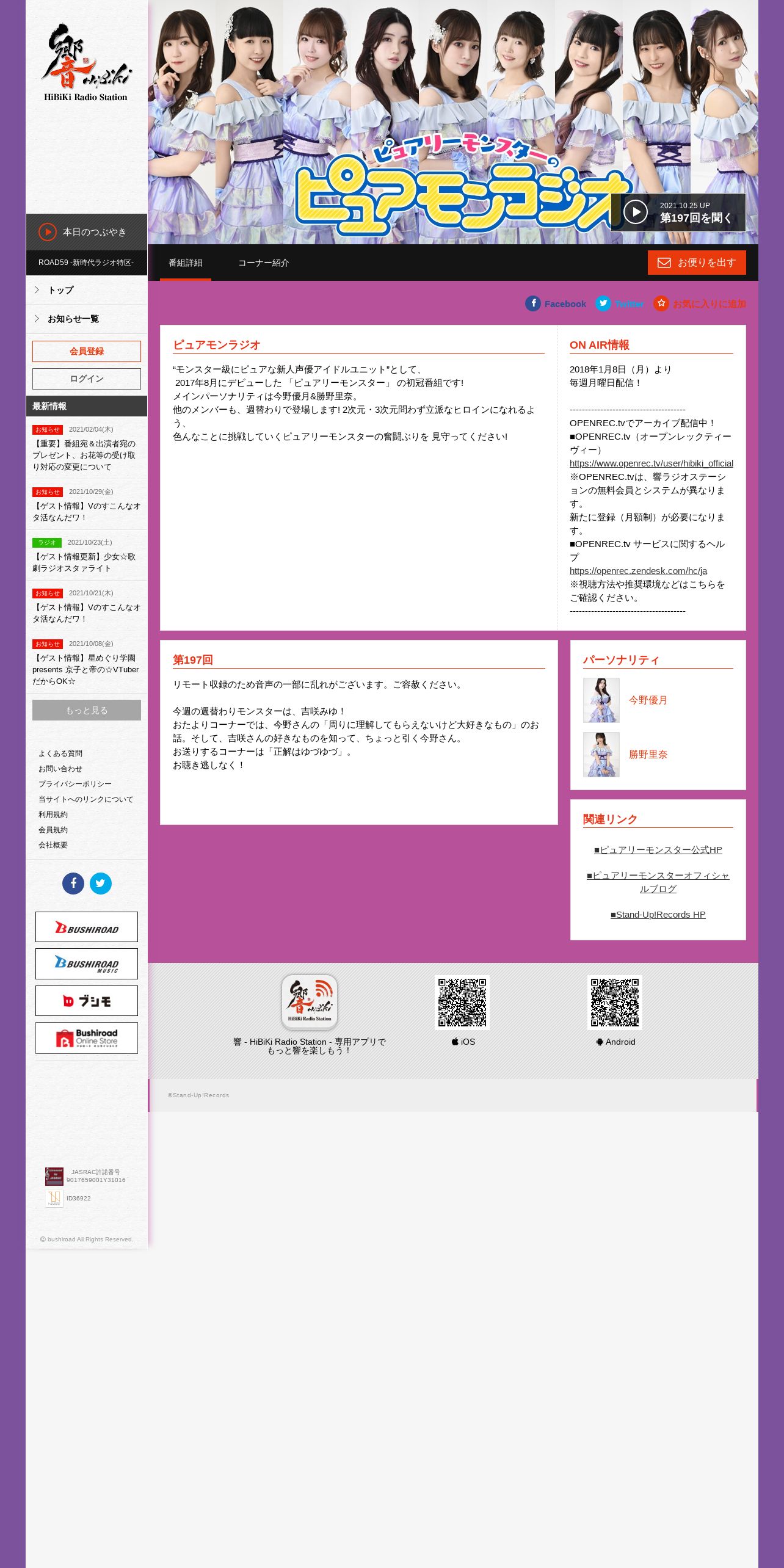This screenshot has height=1568, width=784.
Task: Click the 最新情報 header
Action: point(87,406)
